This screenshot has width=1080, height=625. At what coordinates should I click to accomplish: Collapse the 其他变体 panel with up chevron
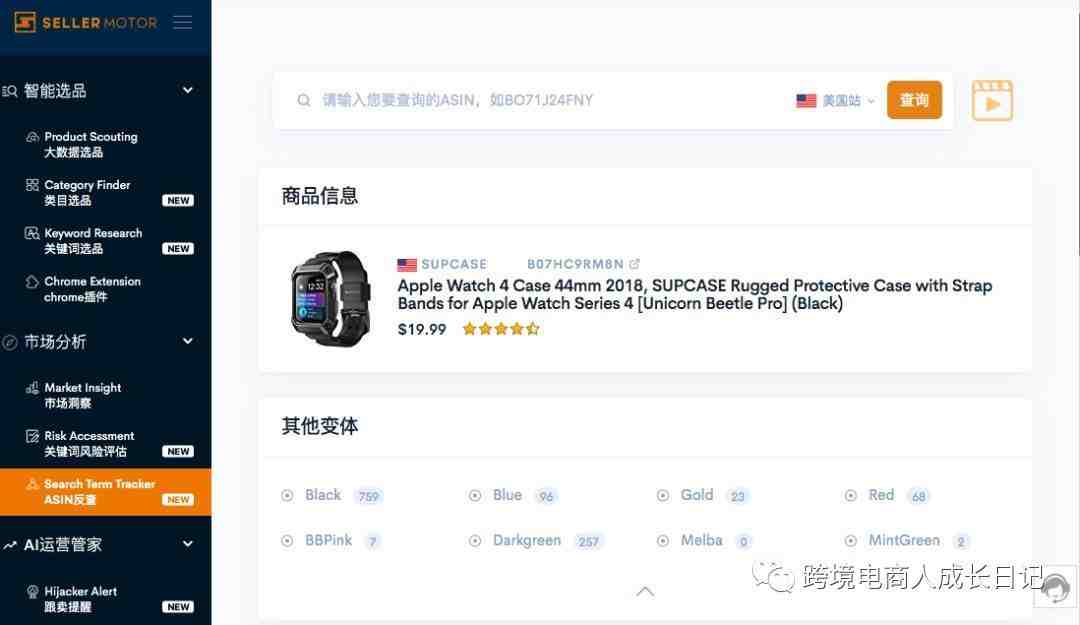[645, 591]
